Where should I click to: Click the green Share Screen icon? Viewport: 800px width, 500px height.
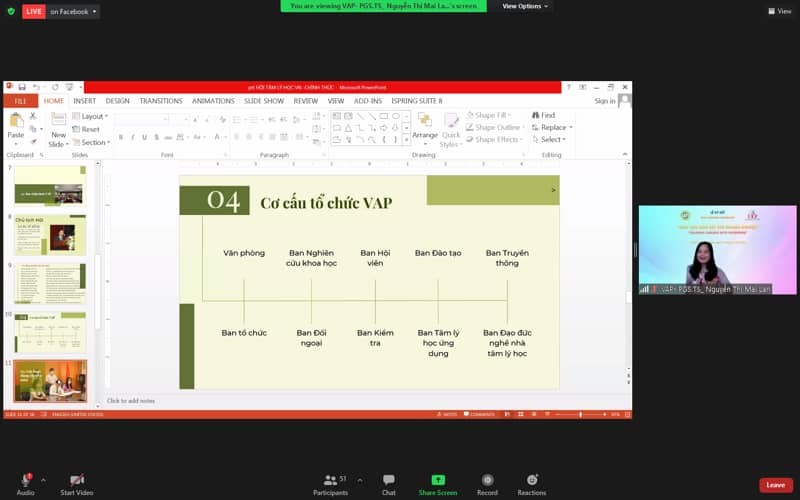pyautogui.click(x=438, y=480)
